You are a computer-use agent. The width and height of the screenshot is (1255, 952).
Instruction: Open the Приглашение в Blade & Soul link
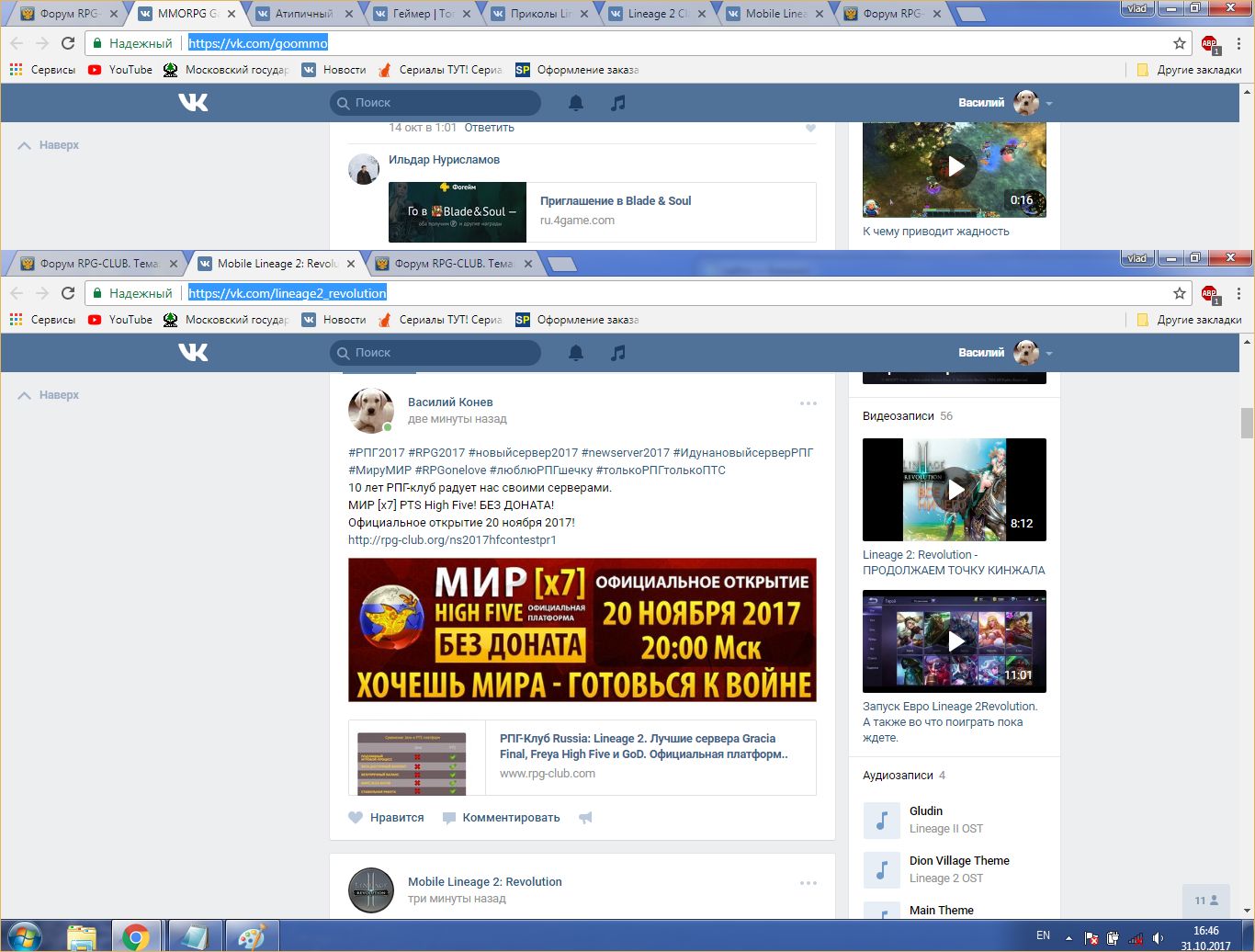point(616,200)
